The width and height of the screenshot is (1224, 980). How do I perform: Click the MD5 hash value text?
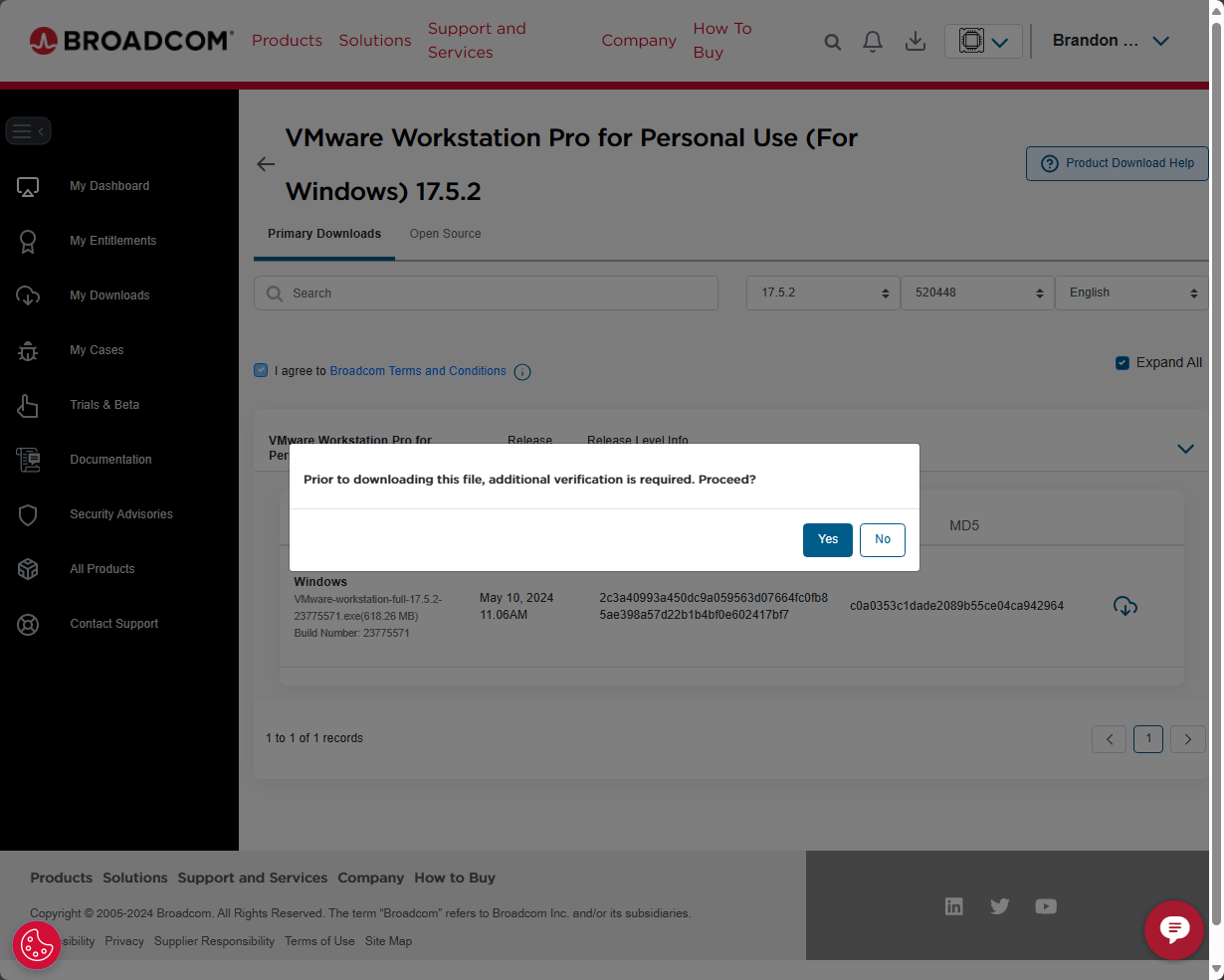point(956,606)
